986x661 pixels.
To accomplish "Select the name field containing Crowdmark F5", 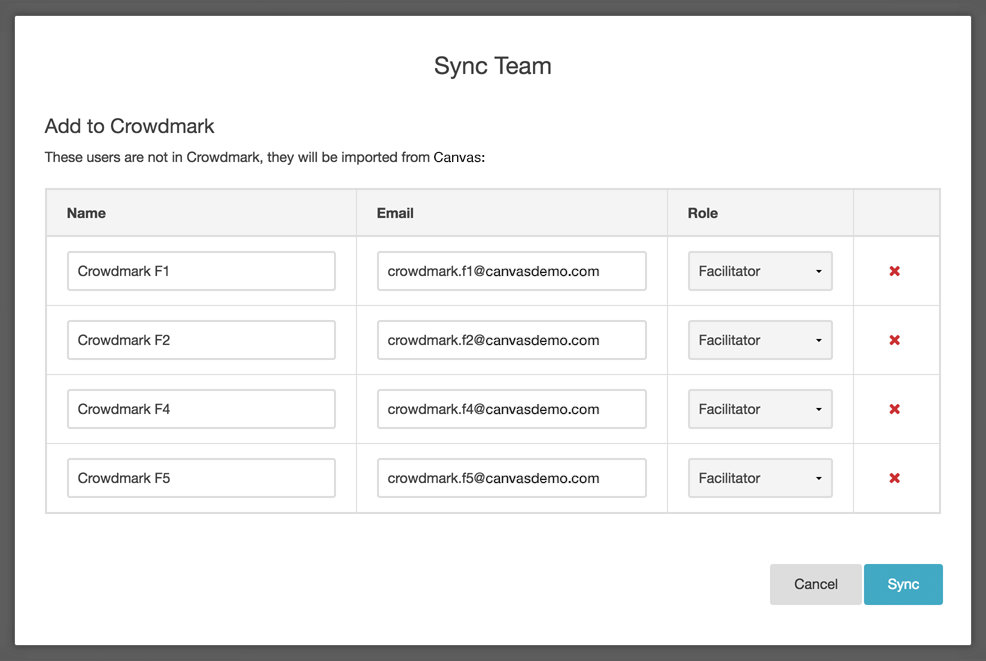I will pos(200,478).
